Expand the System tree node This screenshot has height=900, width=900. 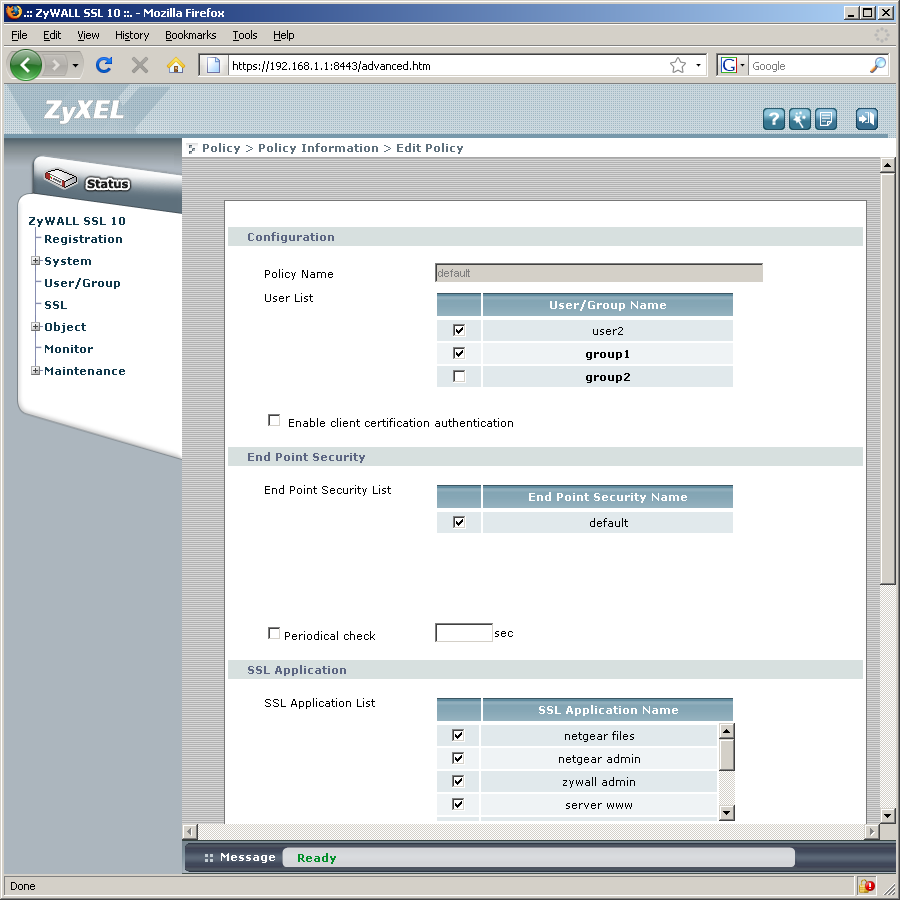point(36,261)
